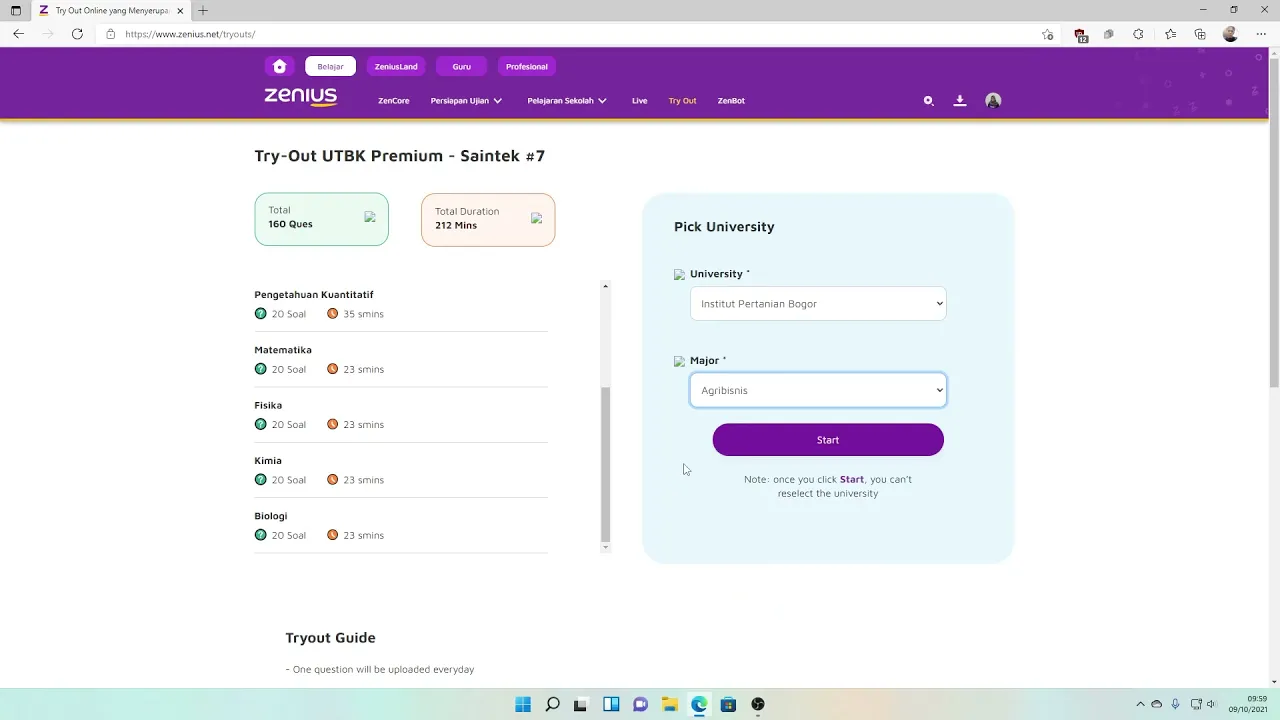This screenshot has height=720, width=1280.
Task: Open the Favorites list icon
Action: pos(1171,34)
